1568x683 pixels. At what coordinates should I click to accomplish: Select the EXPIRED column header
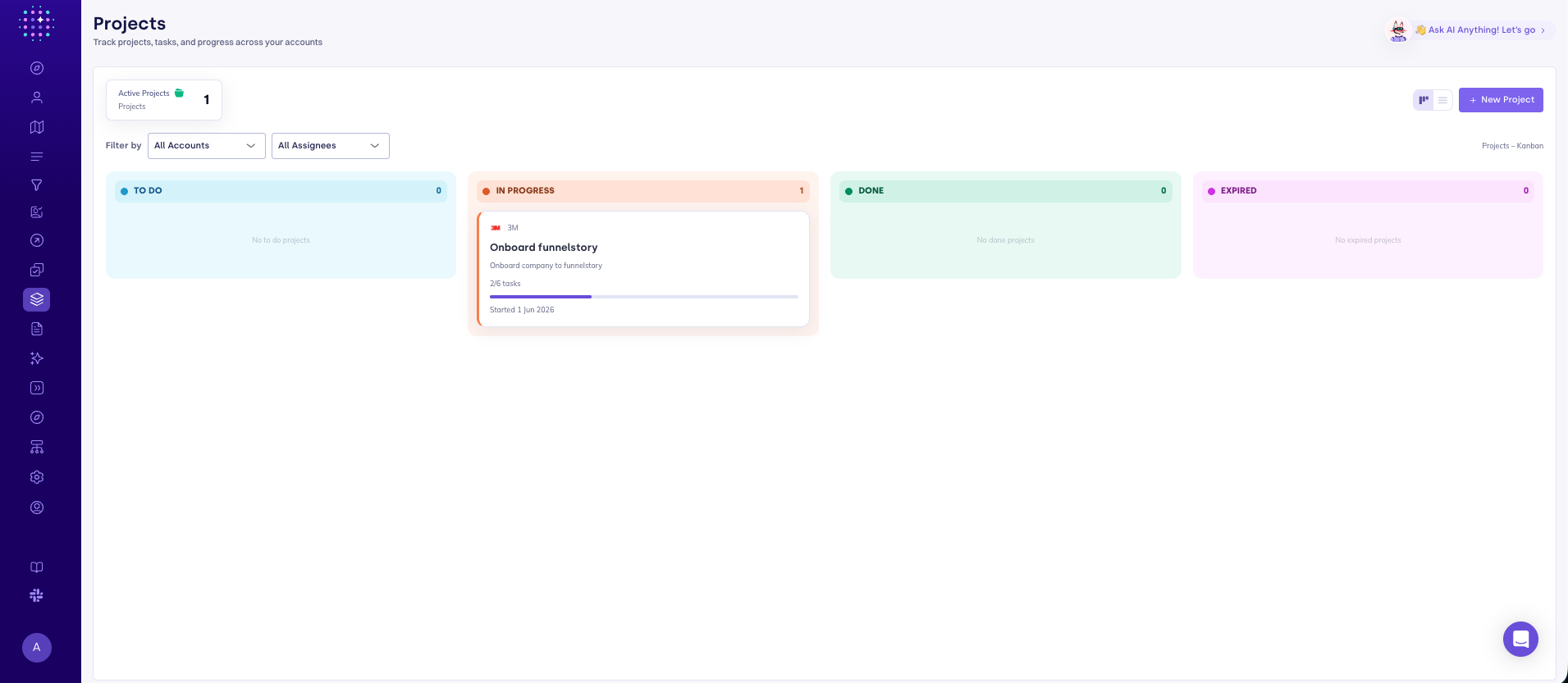pyautogui.click(x=1368, y=191)
